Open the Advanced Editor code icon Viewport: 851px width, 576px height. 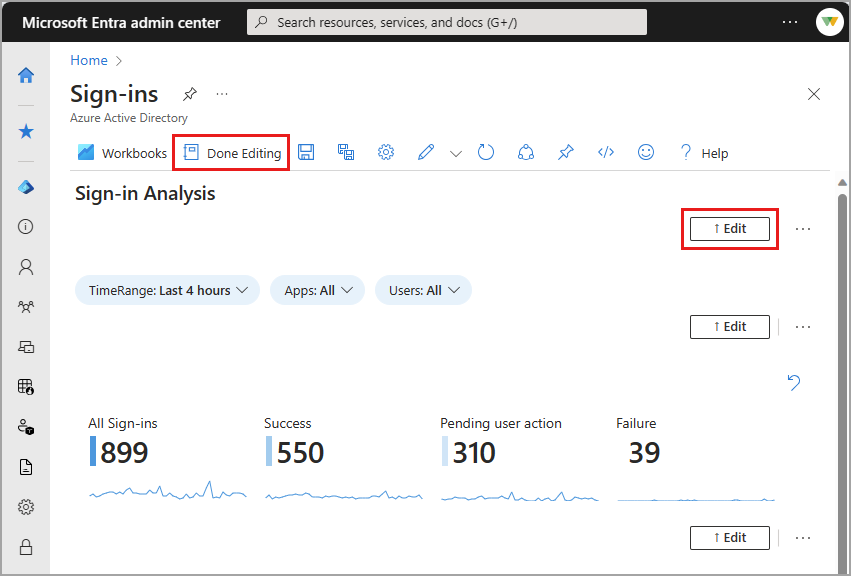coord(605,152)
